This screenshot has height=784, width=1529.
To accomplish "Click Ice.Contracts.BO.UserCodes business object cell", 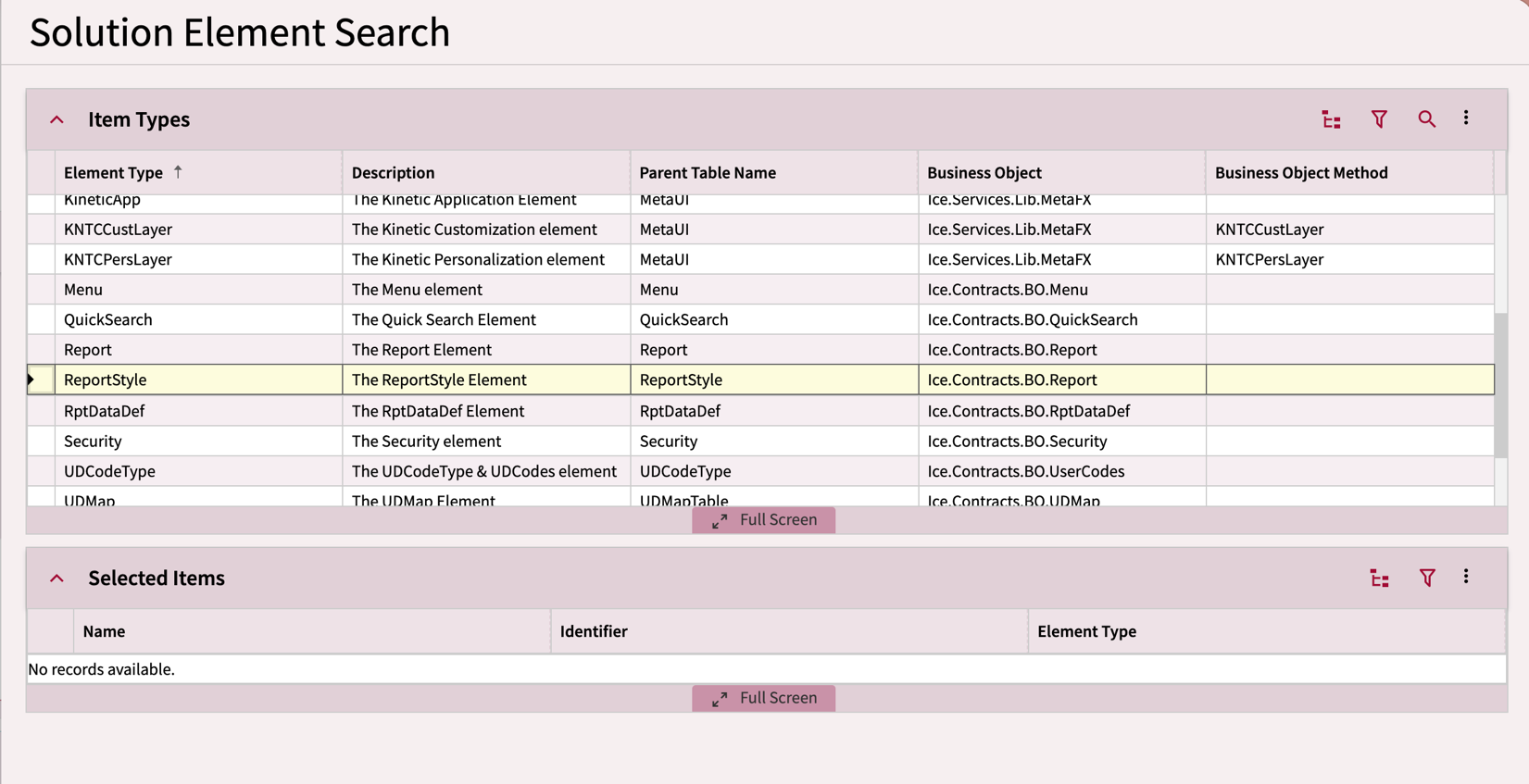I will point(1062,471).
